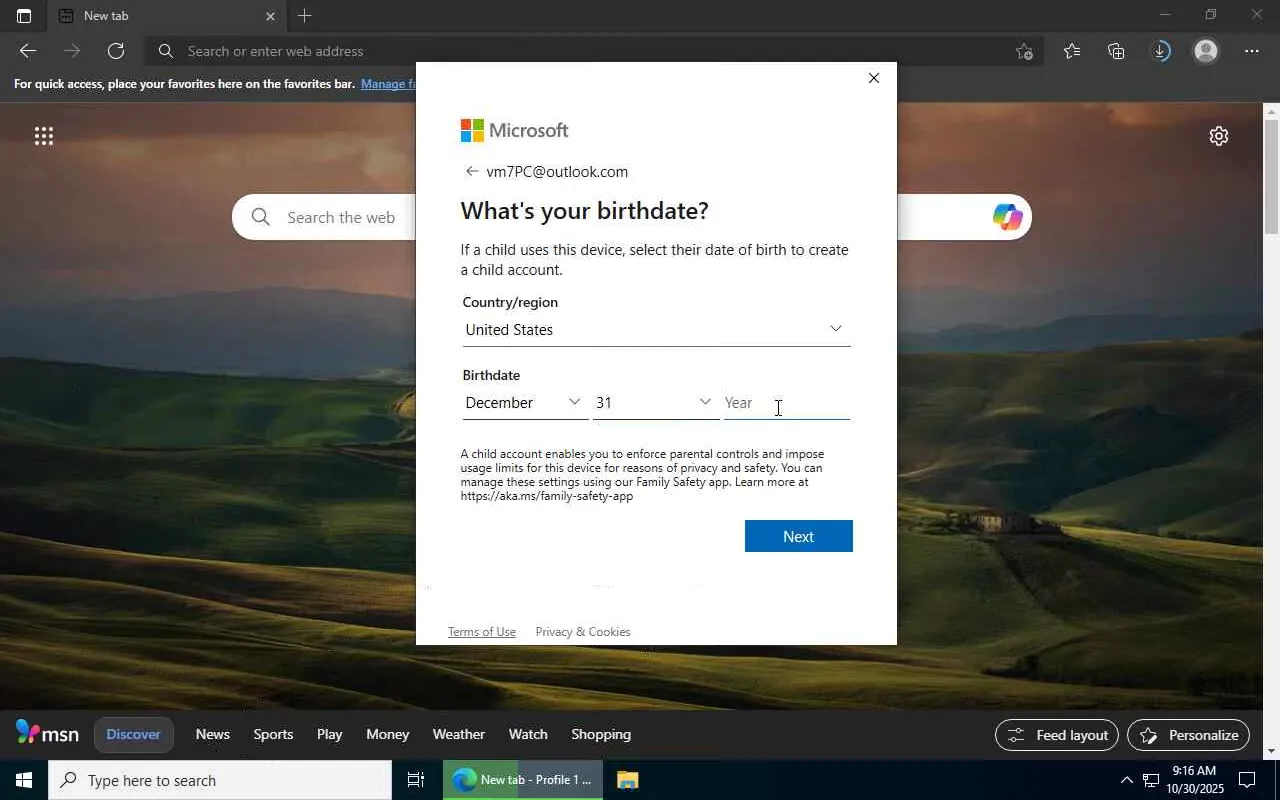Click the Next button
The image size is (1280, 800).
(x=799, y=536)
